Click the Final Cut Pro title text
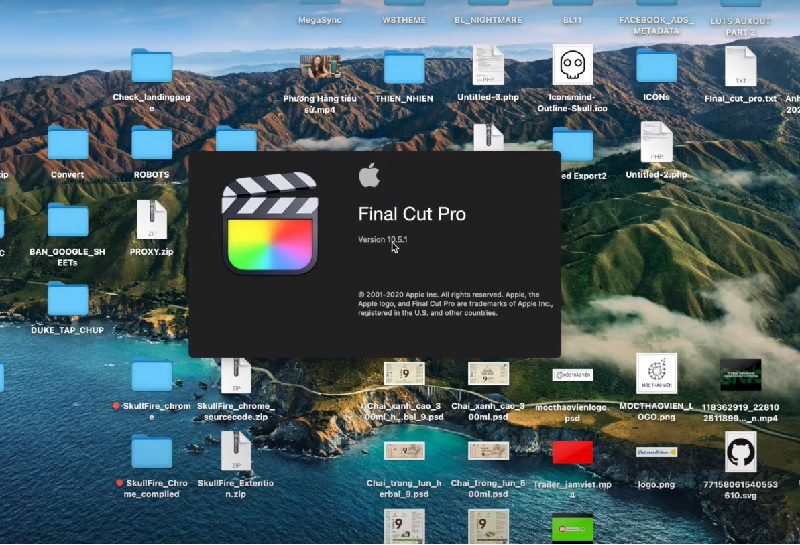This screenshot has width=800, height=545. point(412,214)
